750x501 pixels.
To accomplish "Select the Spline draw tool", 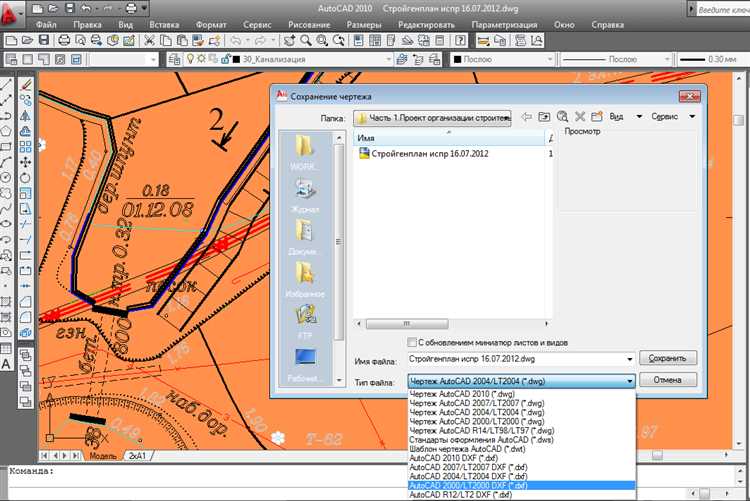I will [6, 209].
